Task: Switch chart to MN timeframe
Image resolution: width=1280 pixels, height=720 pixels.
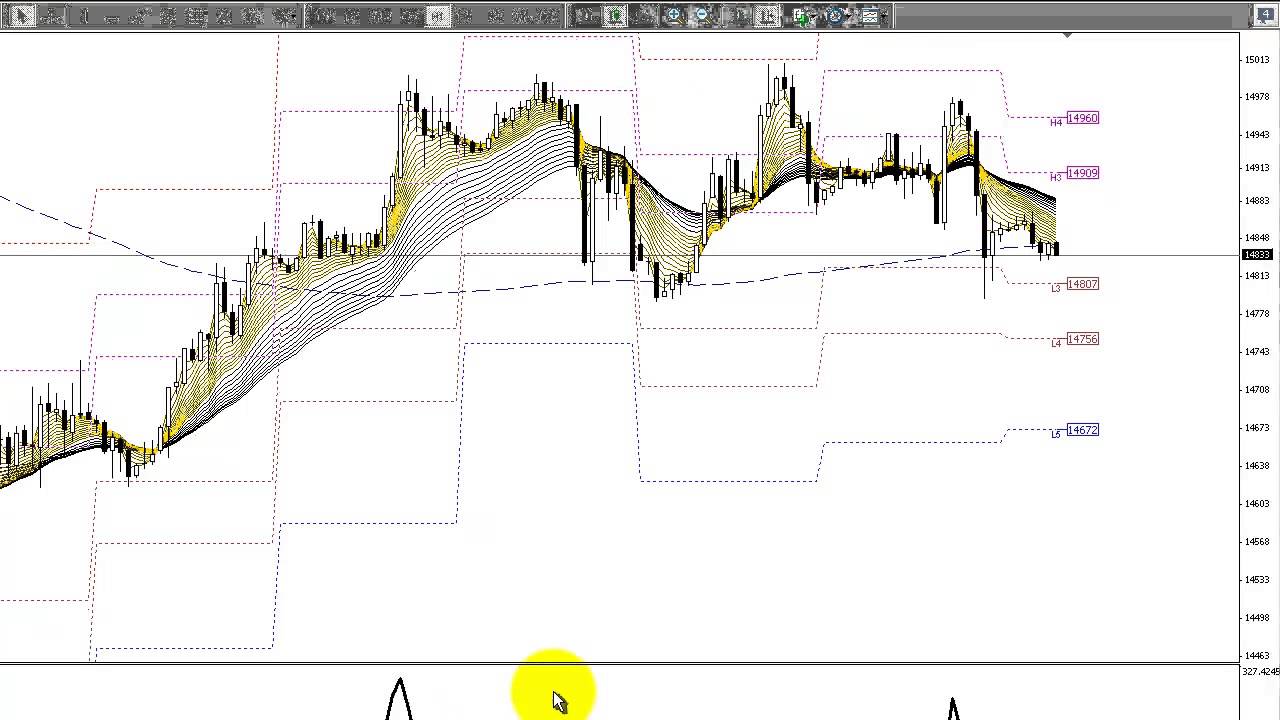Action: (x=548, y=16)
